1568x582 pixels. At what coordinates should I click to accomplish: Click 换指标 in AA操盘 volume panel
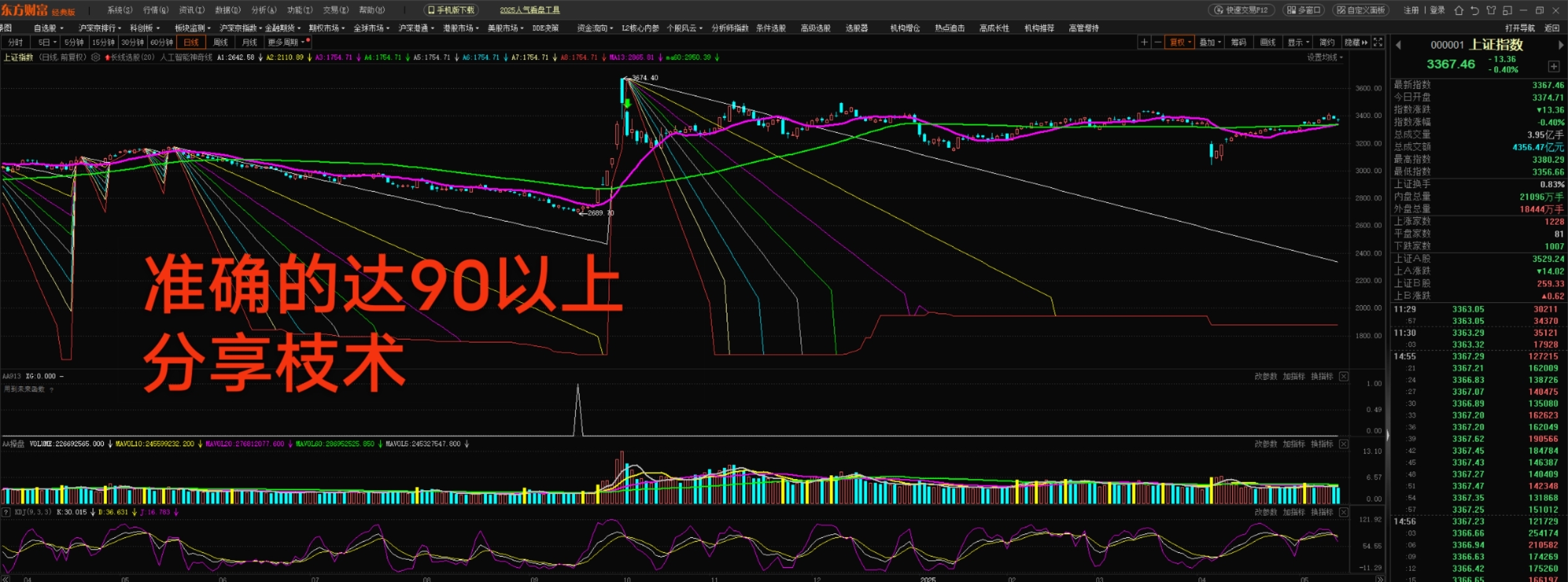click(x=1322, y=444)
